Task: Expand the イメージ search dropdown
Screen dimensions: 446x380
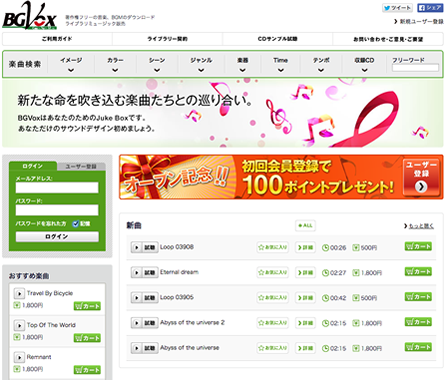Action: tap(71, 64)
